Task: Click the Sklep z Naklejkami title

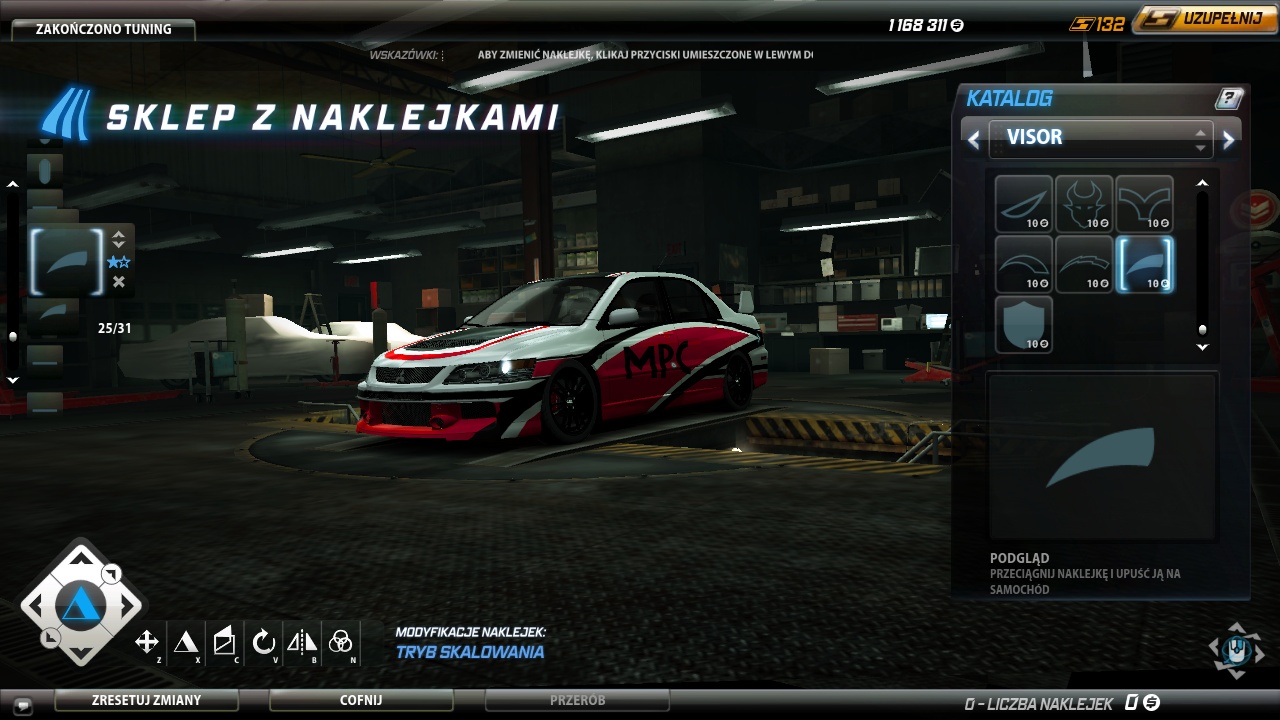Action: tap(332, 117)
